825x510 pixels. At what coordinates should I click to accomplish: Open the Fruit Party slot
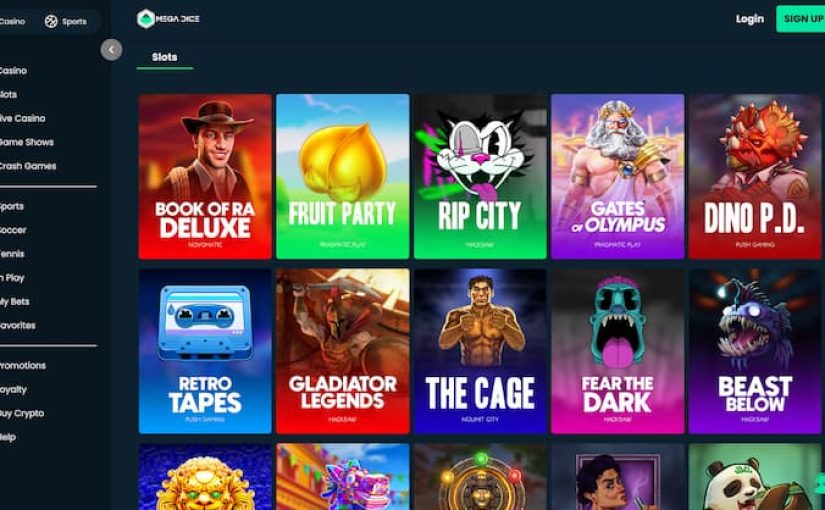(x=343, y=176)
